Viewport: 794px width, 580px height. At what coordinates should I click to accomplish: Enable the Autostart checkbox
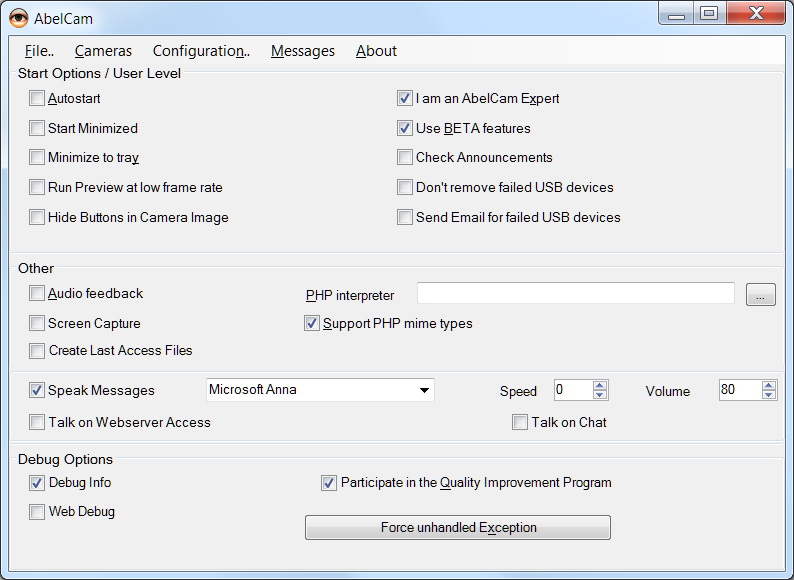[37, 99]
